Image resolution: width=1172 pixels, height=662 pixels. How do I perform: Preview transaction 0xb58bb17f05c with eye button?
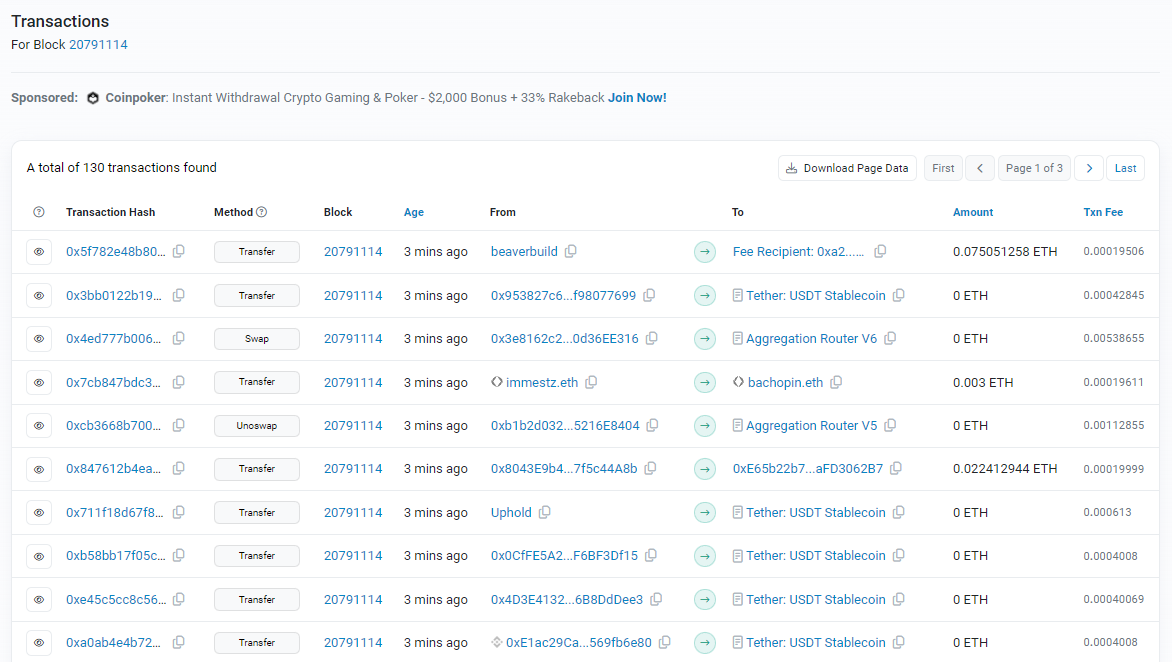(39, 556)
